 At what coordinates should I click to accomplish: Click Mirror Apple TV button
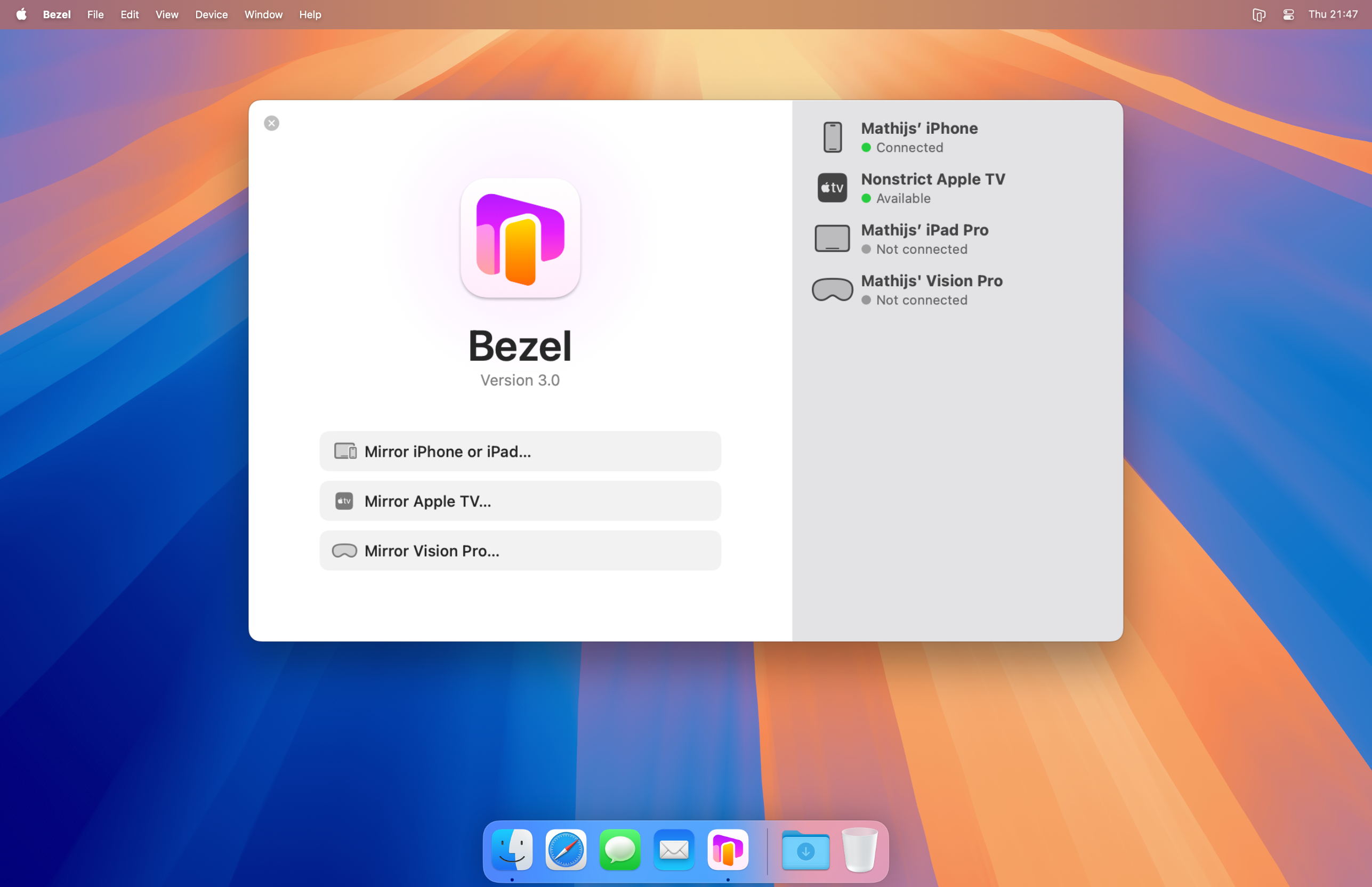tap(520, 501)
